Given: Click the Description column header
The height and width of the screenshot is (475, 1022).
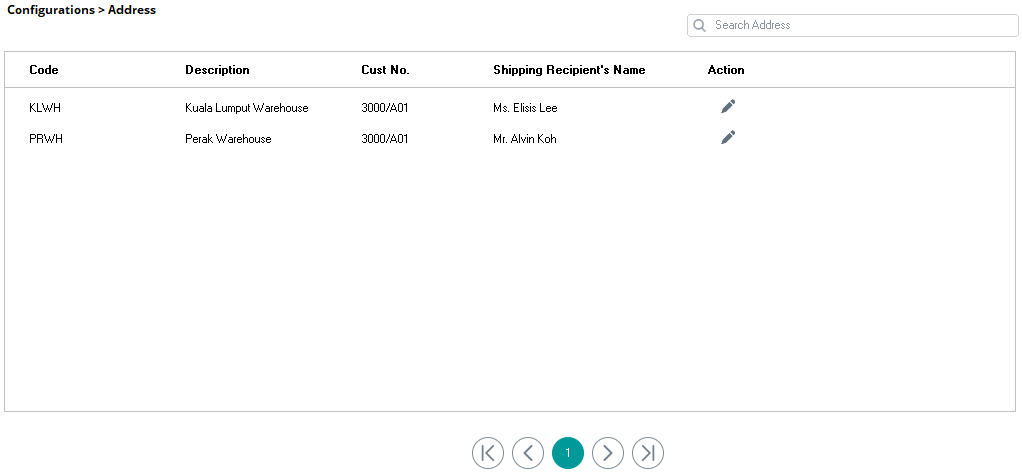Looking at the screenshot, I should point(217,70).
